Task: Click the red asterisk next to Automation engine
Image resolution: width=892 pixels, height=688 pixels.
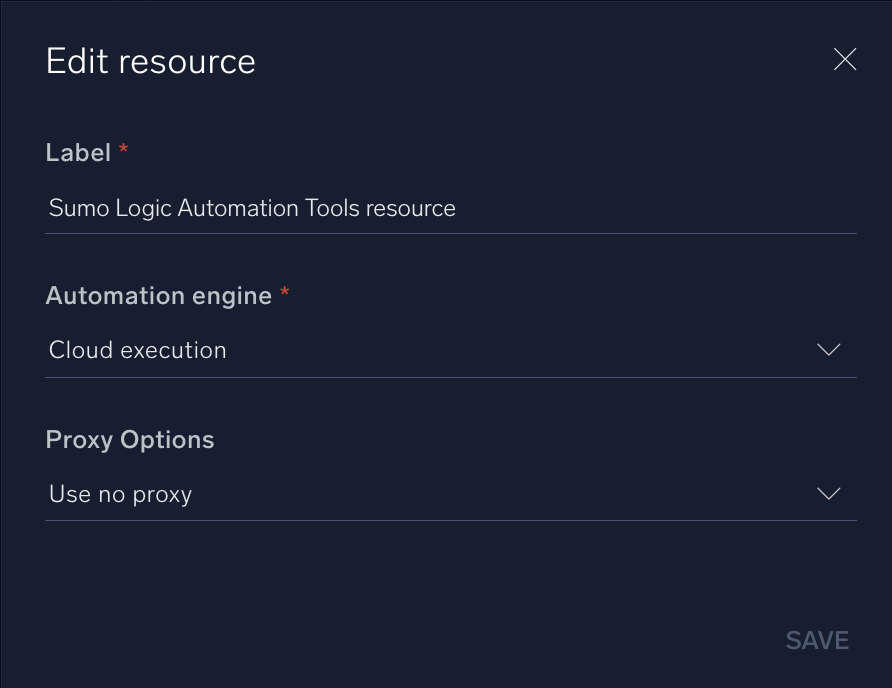Action: [284, 291]
